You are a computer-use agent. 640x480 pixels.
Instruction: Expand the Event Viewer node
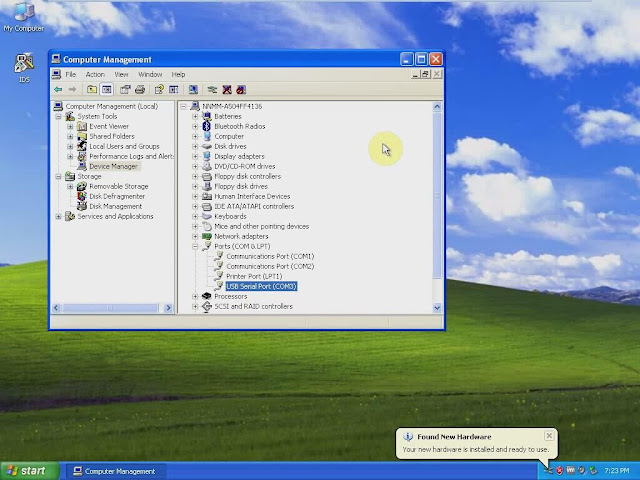point(70,127)
